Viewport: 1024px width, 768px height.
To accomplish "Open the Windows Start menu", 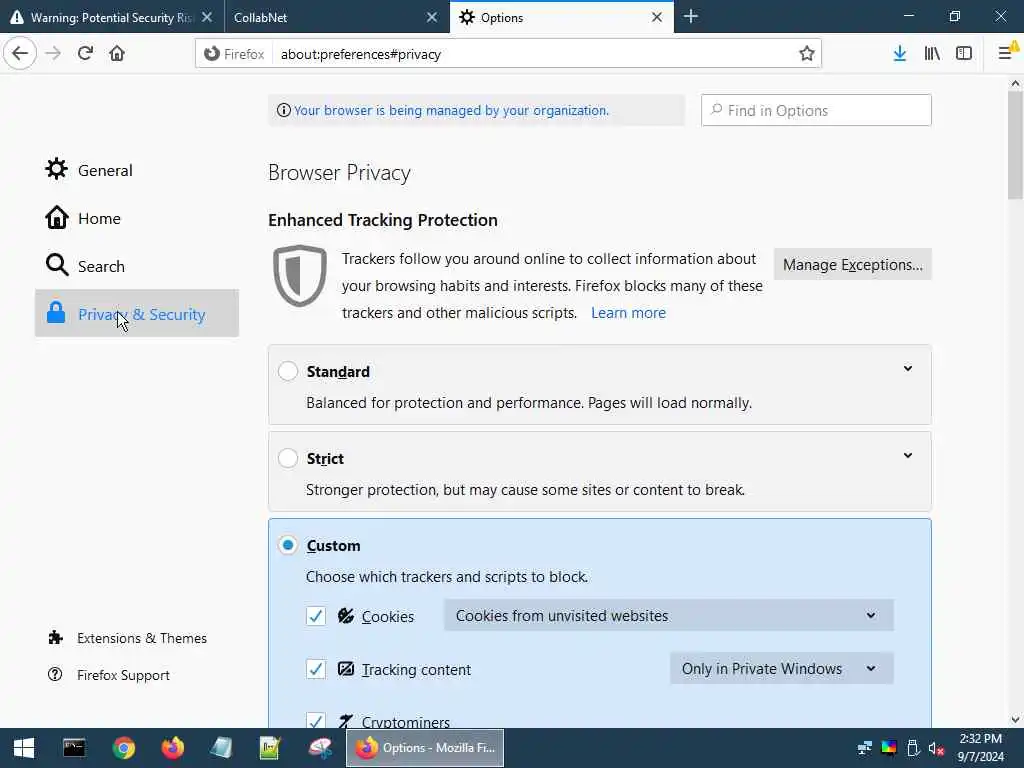I will pyautogui.click(x=24, y=748).
